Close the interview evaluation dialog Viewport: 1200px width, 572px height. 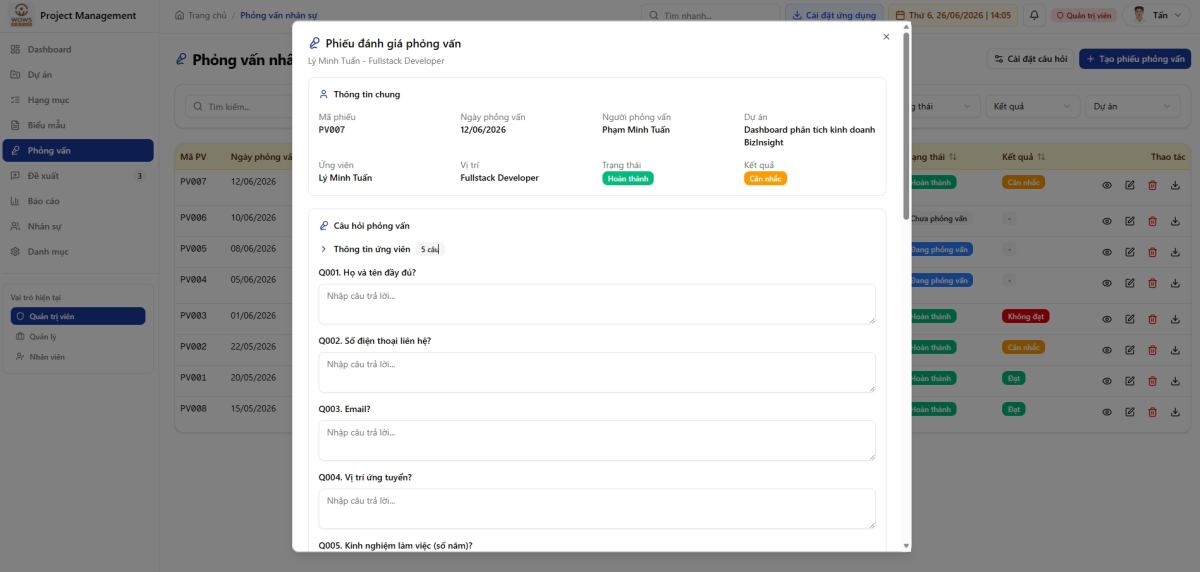pyautogui.click(x=886, y=37)
